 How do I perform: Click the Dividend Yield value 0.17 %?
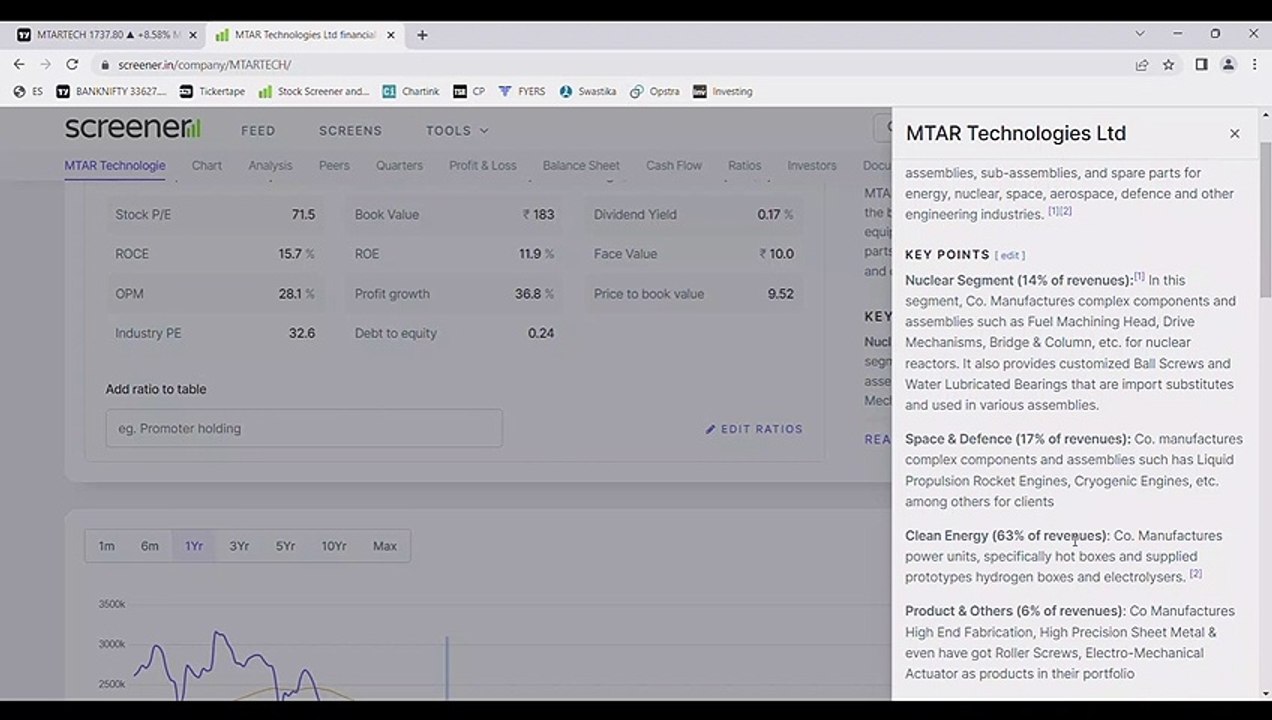(x=775, y=214)
